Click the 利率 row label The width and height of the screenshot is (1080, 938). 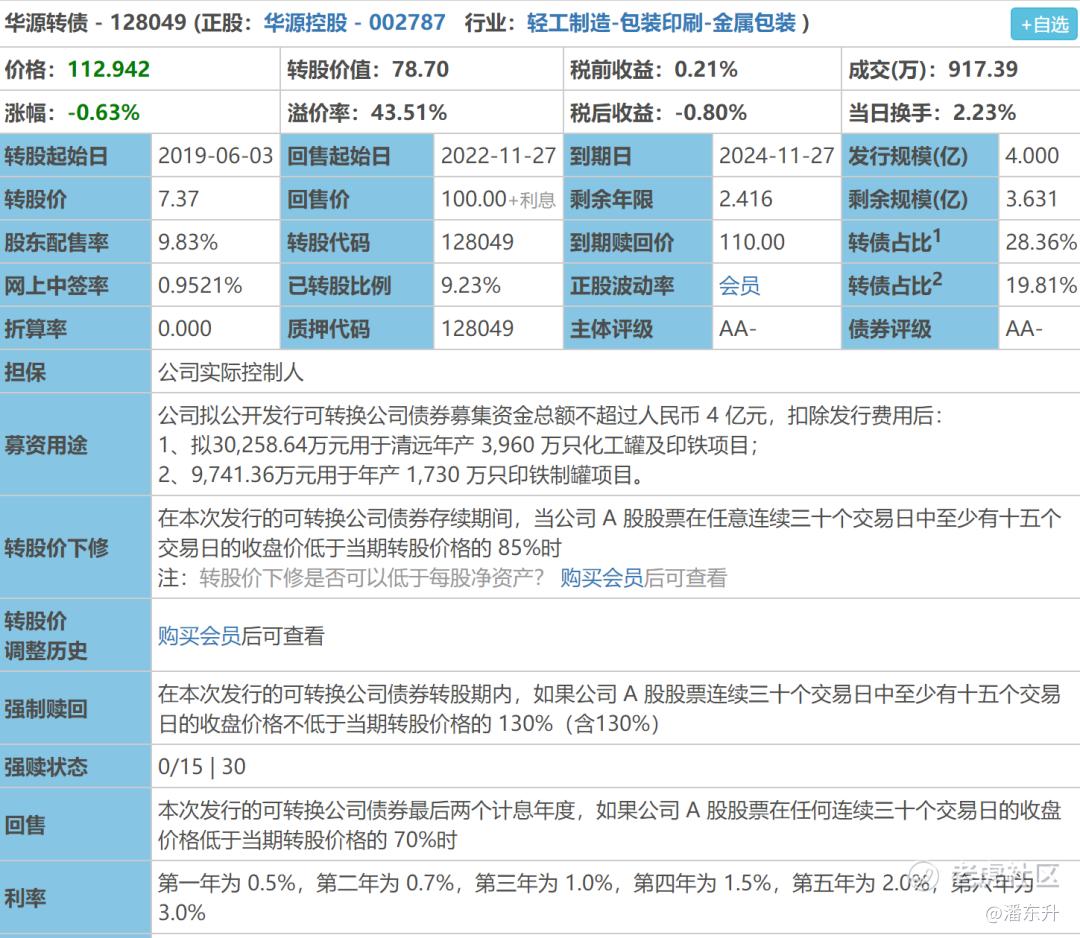pos(75,897)
